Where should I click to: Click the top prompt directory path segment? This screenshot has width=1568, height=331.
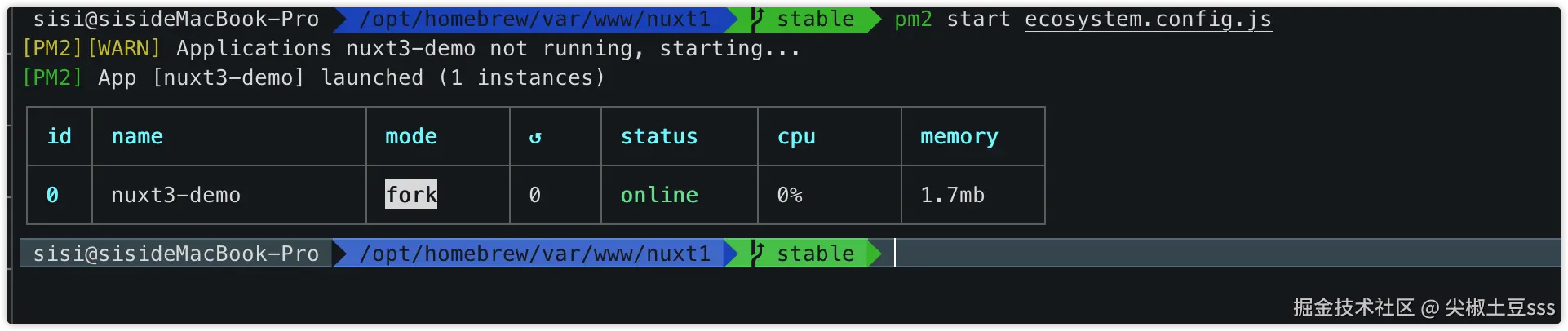click(534, 19)
